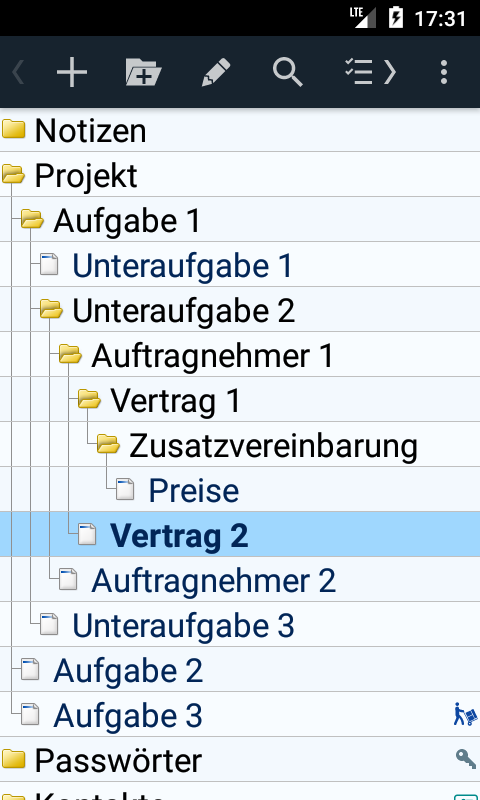Open the Auftragnehmer 2 note
This screenshot has height=800, width=480.
pyautogui.click(x=213, y=580)
